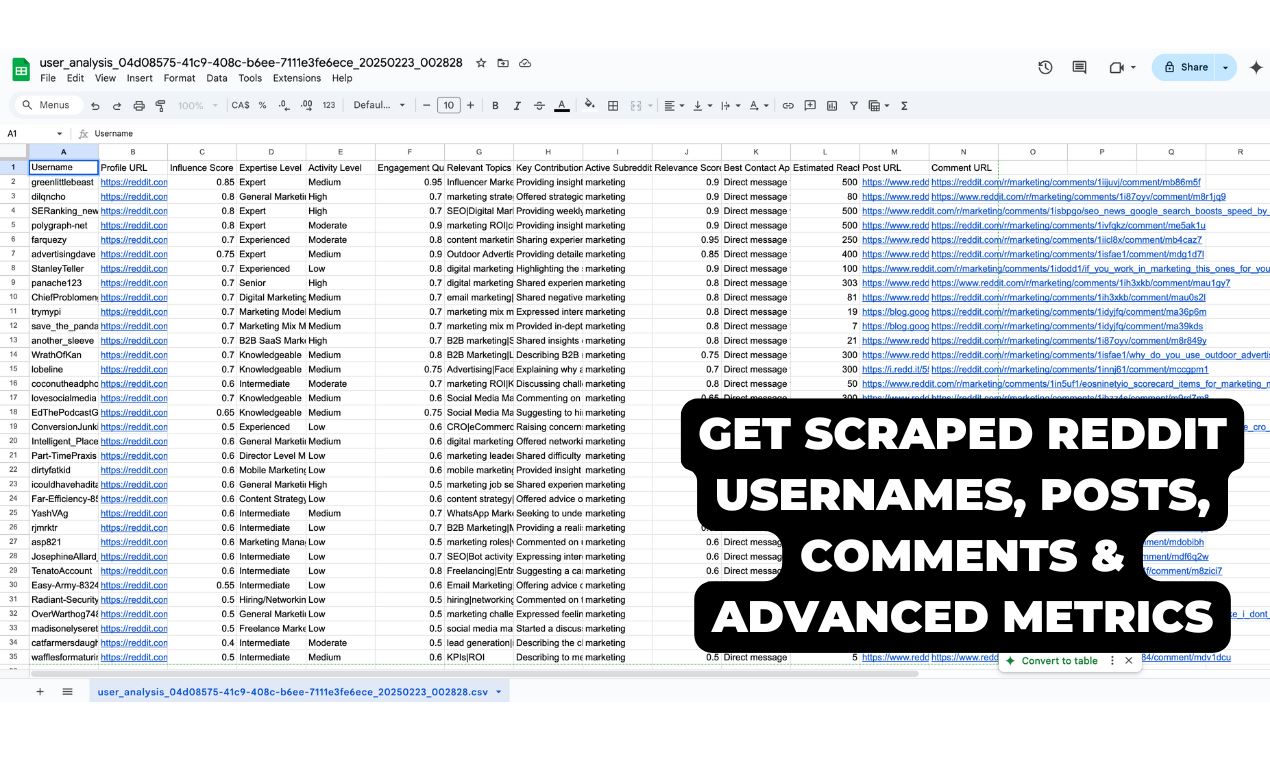This screenshot has width=1270, height=760.
Task: Insert a chart from the toolbar
Action: click(830, 105)
